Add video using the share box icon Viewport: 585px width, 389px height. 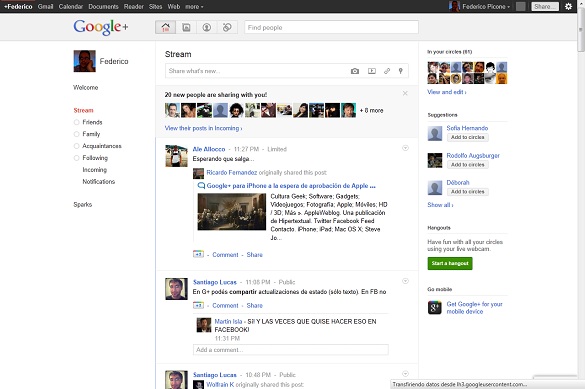tap(372, 71)
